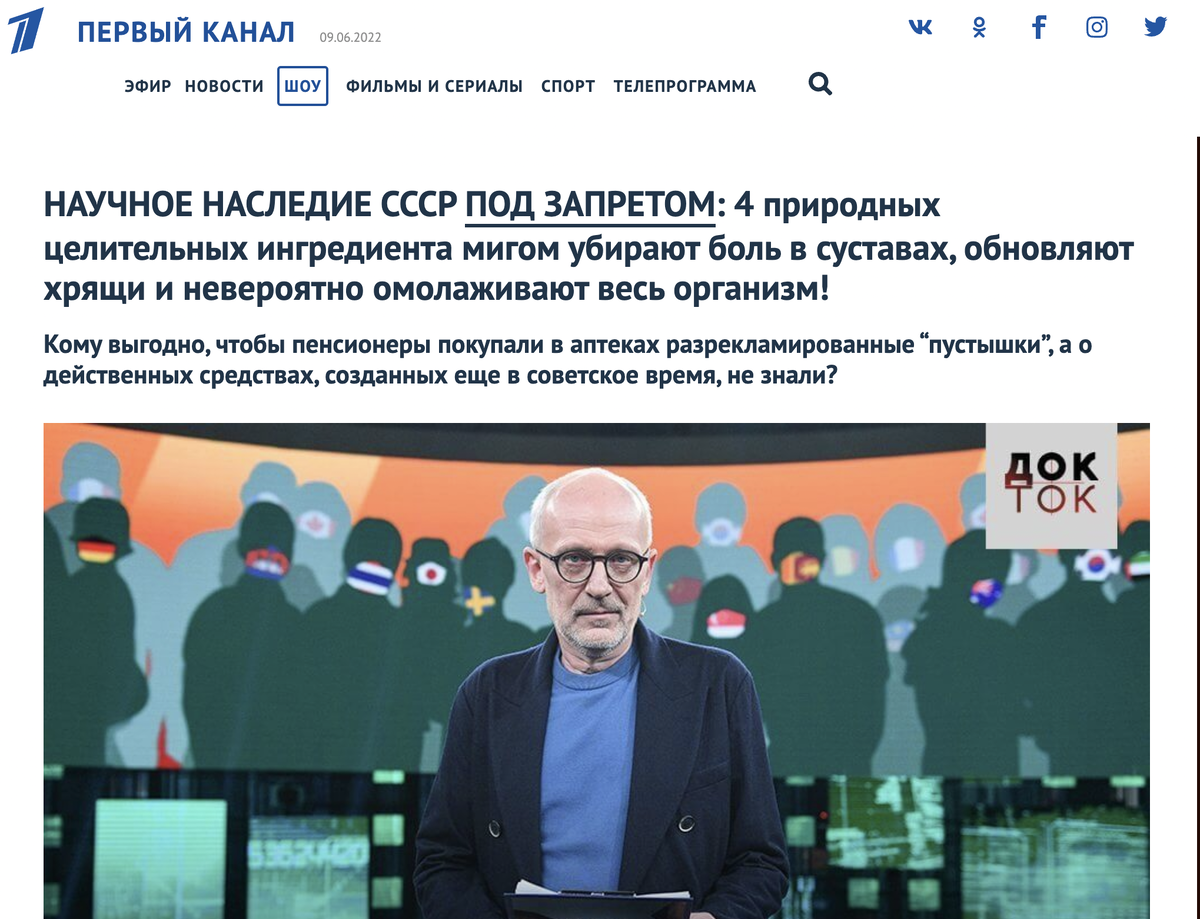This screenshot has width=1200, height=919.
Task: Open ФИЛЬМЫ И СЕРИАЛЫ section
Action: click(434, 86)
